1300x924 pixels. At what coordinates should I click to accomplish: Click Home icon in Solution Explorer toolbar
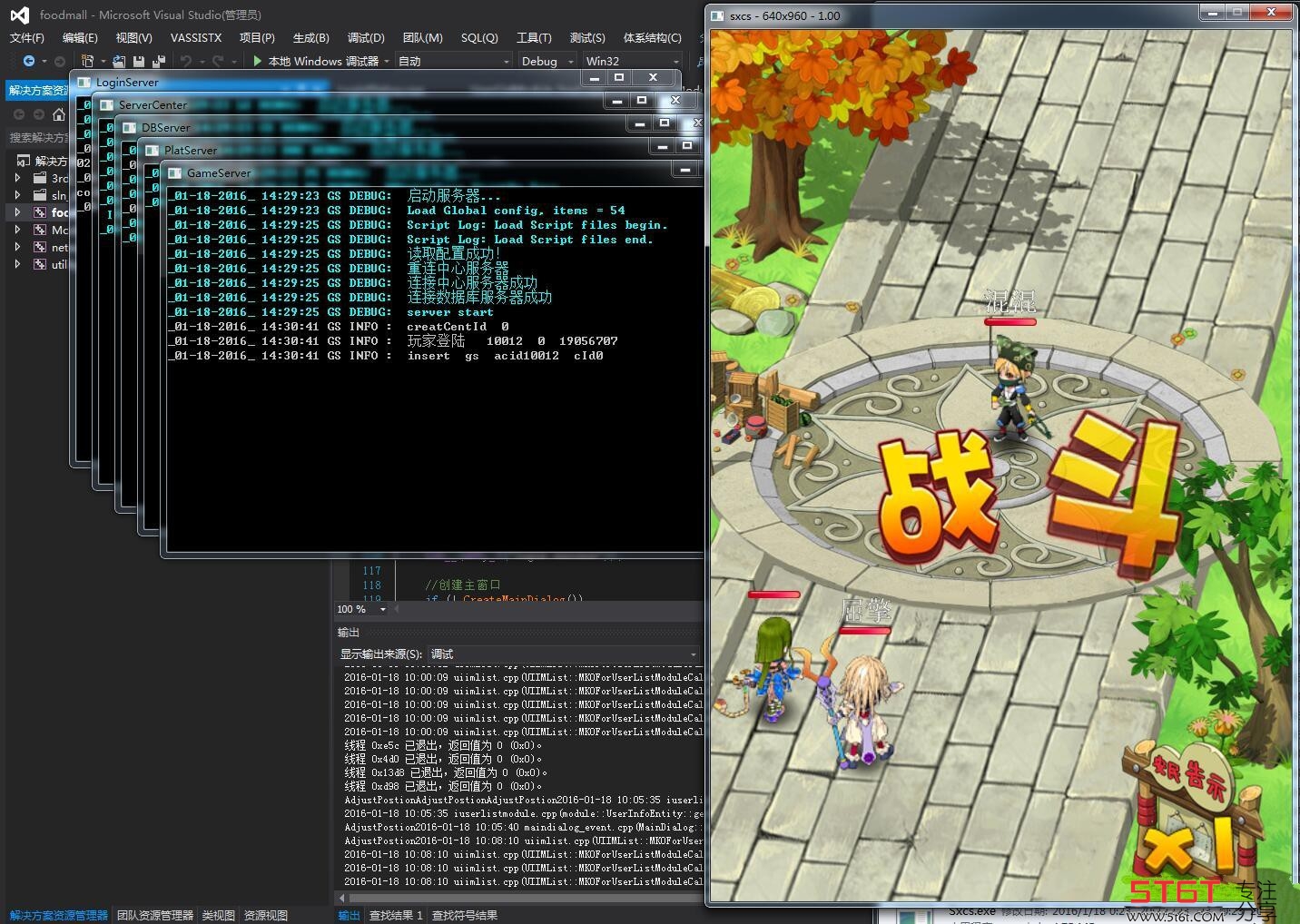(x=59, y=114)
